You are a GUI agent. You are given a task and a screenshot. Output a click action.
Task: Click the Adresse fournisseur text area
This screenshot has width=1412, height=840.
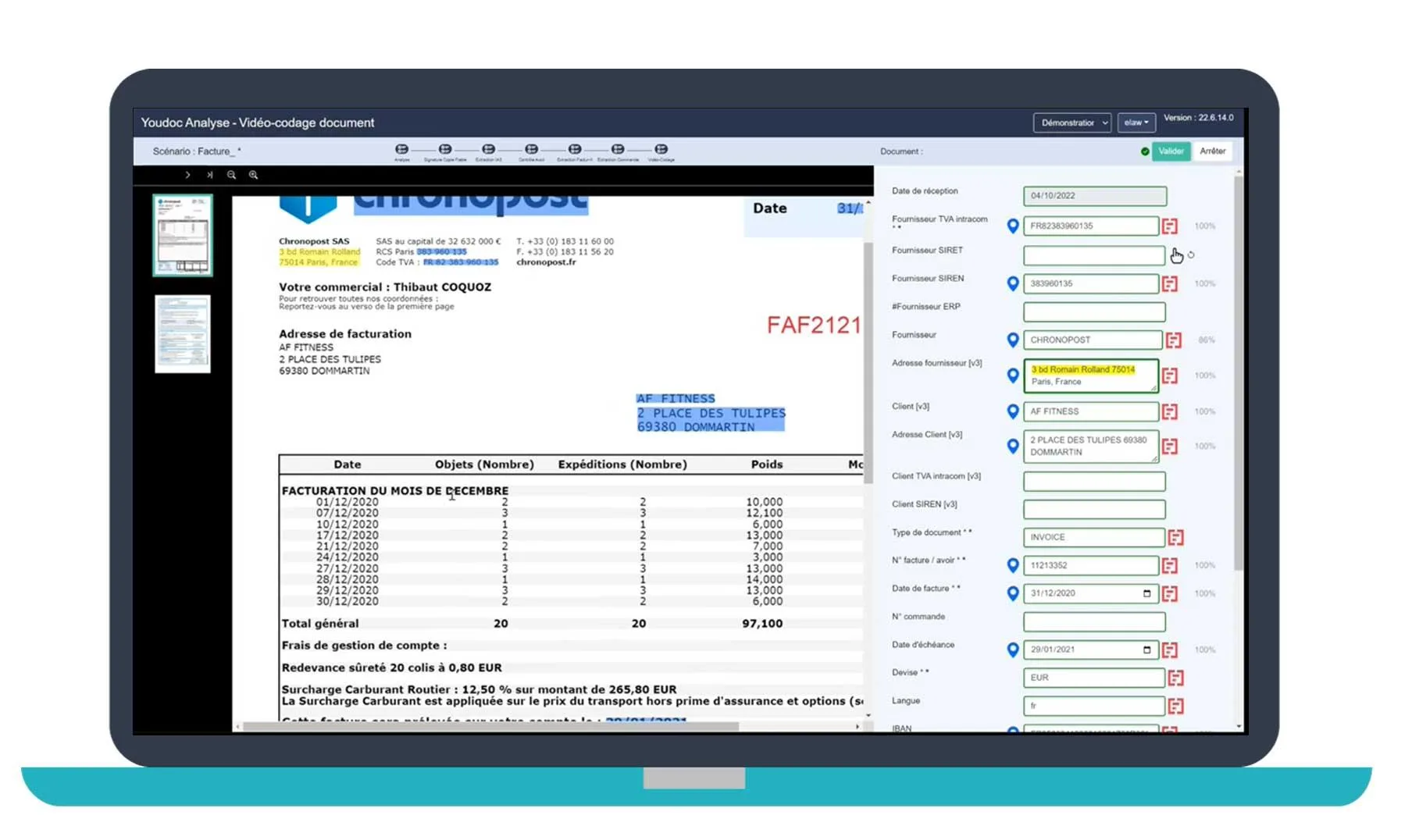(1091, 376)
